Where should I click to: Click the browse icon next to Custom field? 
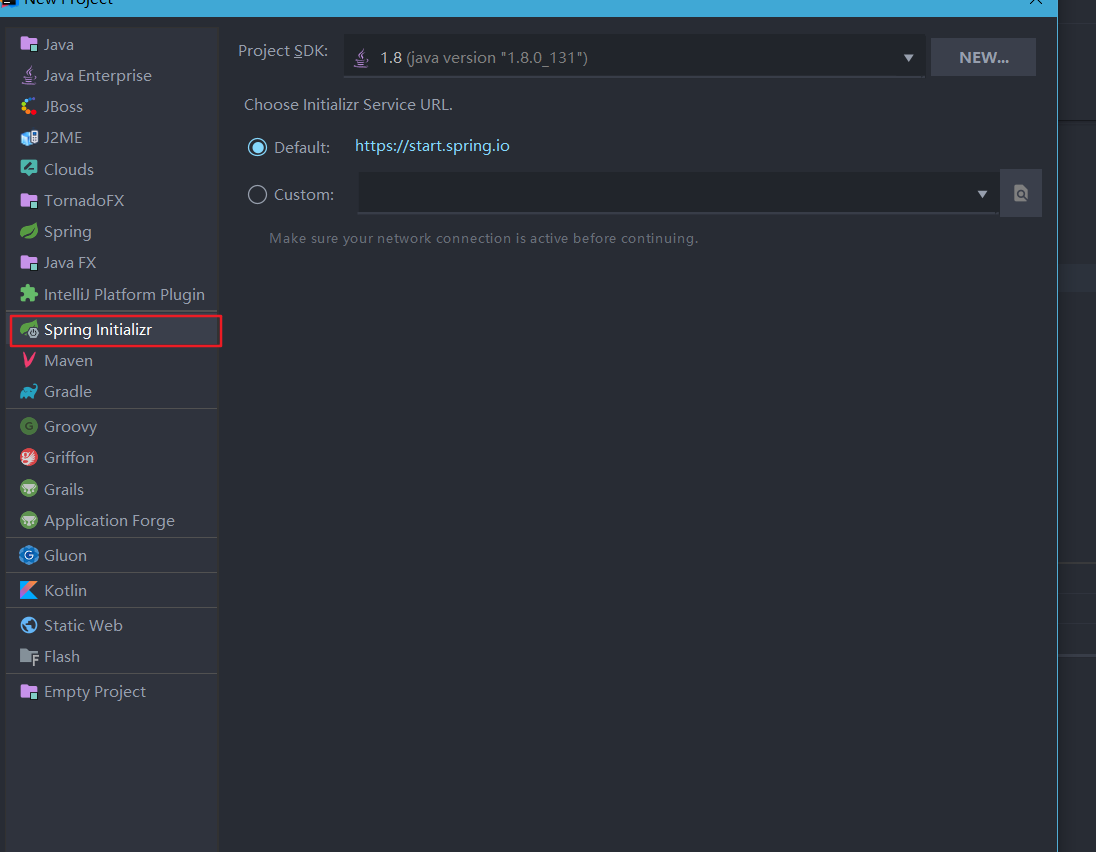(x=1021, y=193)
